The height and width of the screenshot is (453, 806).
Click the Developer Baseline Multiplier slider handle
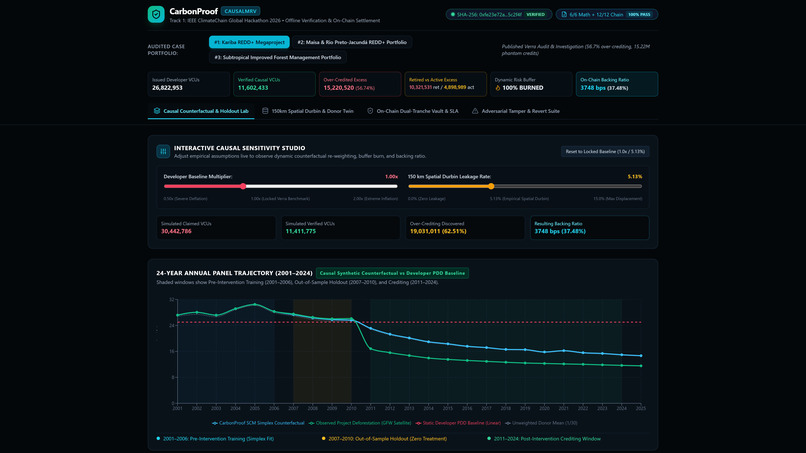click(243, 186)
